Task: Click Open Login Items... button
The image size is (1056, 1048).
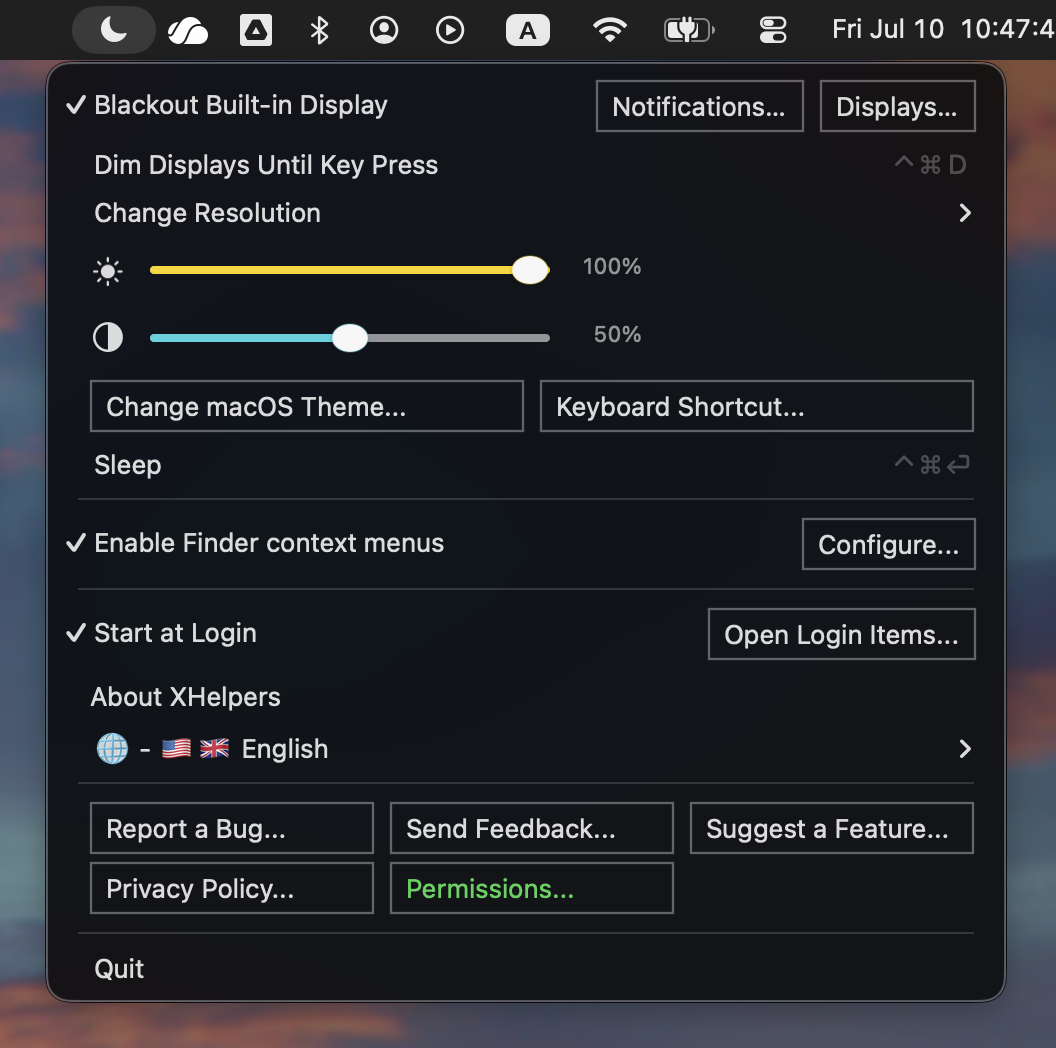Action: coord(841,634)
